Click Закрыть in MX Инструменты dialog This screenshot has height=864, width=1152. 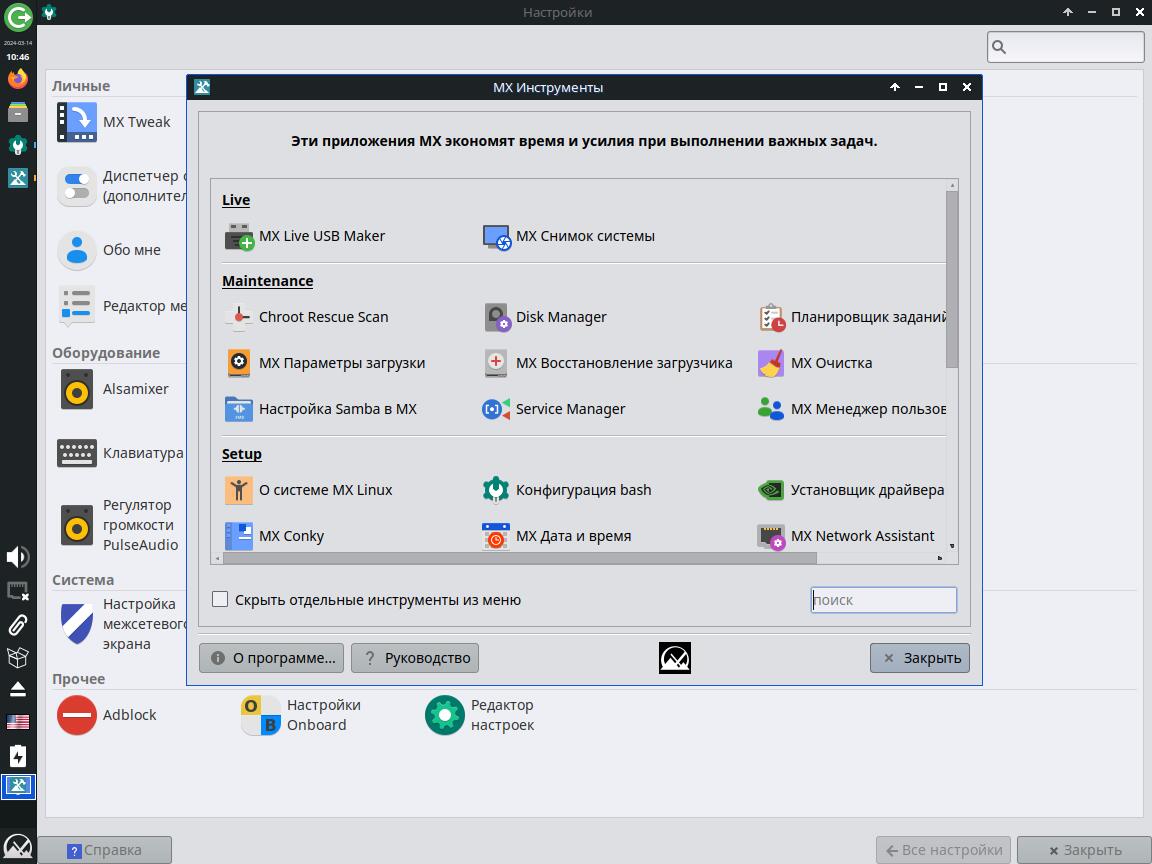(x=920, y=658)
